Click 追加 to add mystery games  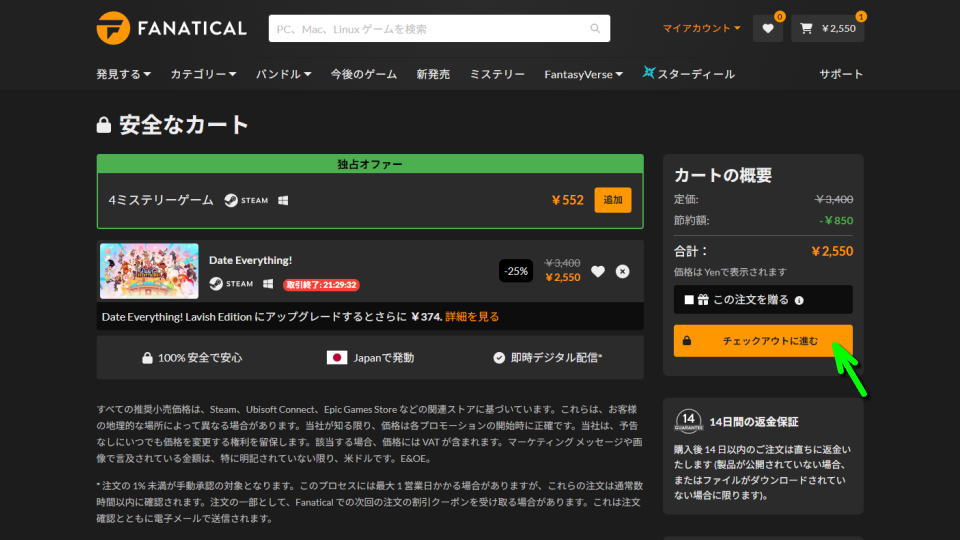click(613, 200)
